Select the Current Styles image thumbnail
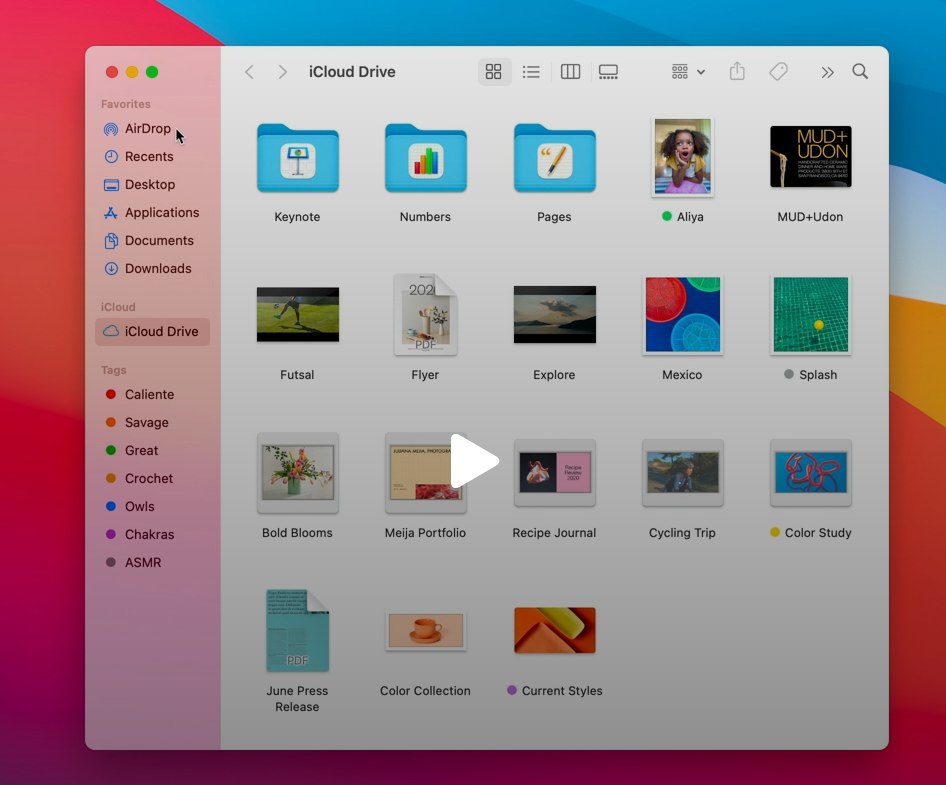 pyautogui.click(x=554, y=631)
